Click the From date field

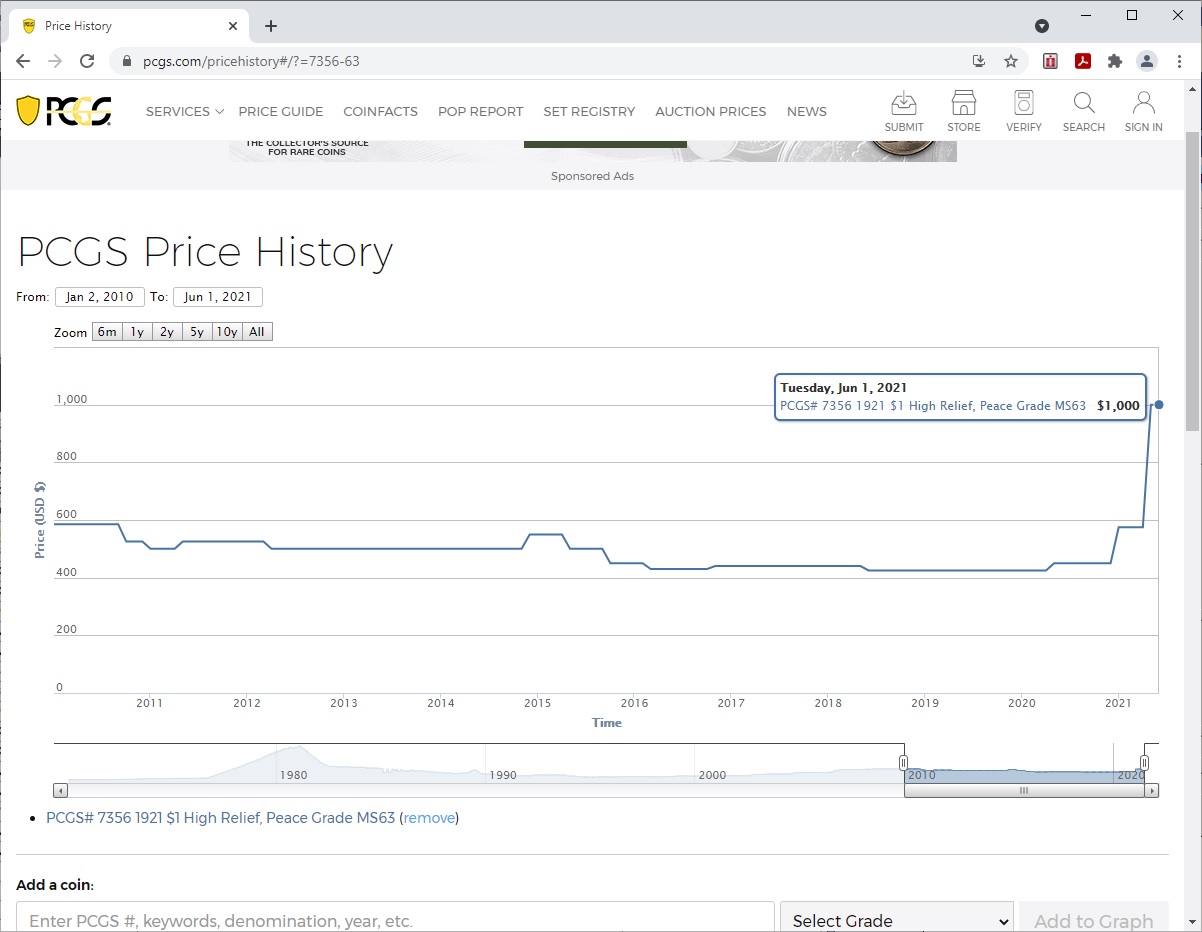(100, 297)
